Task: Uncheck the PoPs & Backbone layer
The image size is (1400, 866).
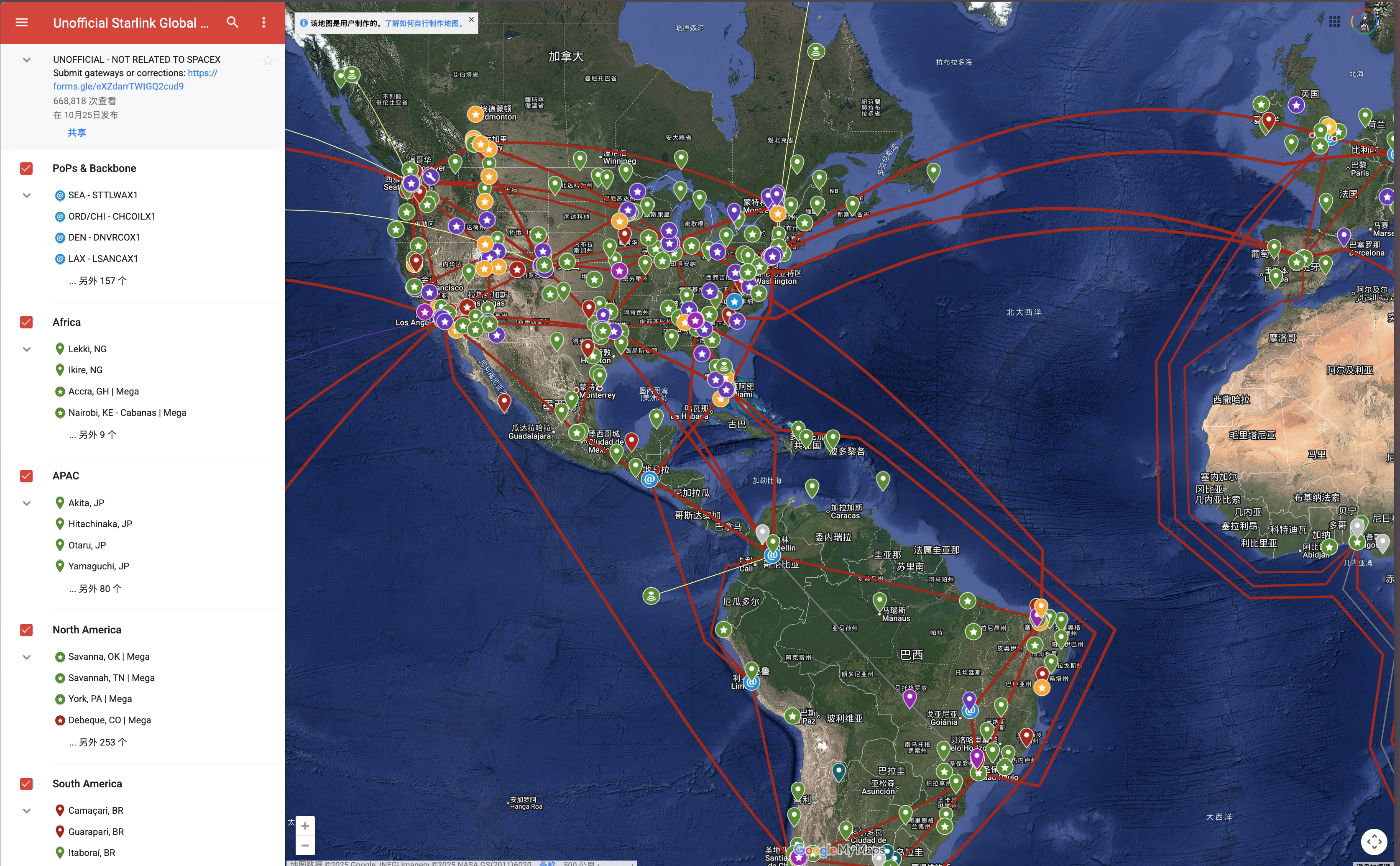Action: pyautogui.click(x=26, y=168)
